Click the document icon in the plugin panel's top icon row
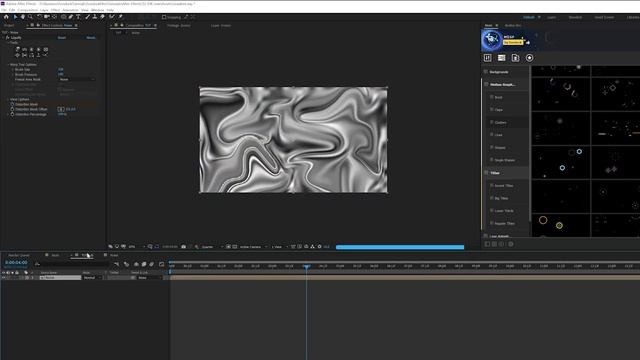Image resolution: width=640 pixels, height=360 pixels. [516, 58]
